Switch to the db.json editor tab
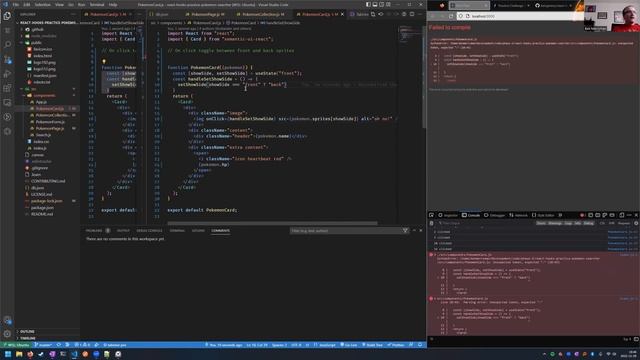Viewport: 640px width, 360px height. pos(162,14)
